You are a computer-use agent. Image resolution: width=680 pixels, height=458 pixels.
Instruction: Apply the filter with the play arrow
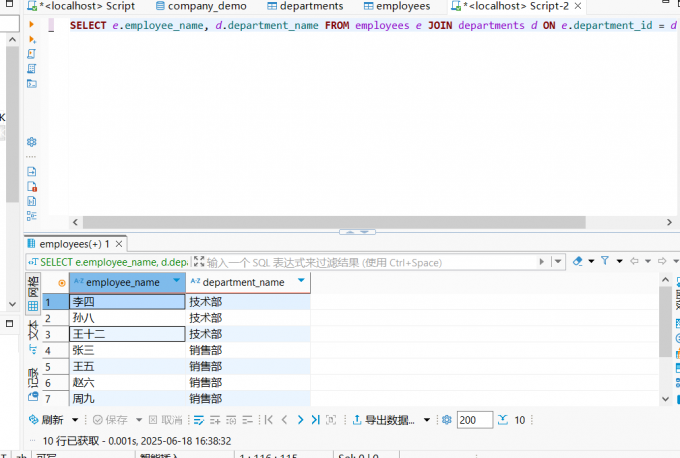(541, 262)
